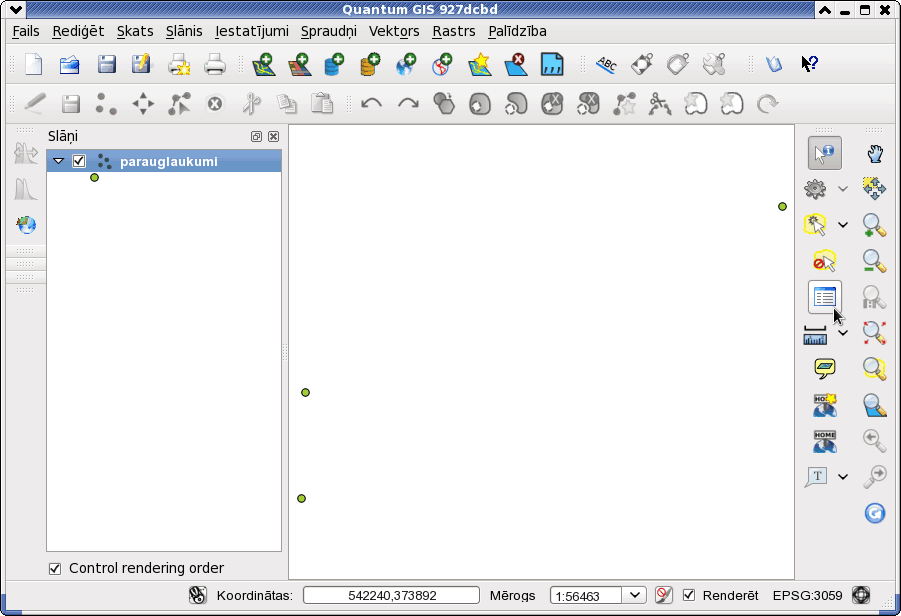Viewport: 901px width, 616px height.
Task: Click the Zoom to Layer magnifier icon
Action: 875,405
